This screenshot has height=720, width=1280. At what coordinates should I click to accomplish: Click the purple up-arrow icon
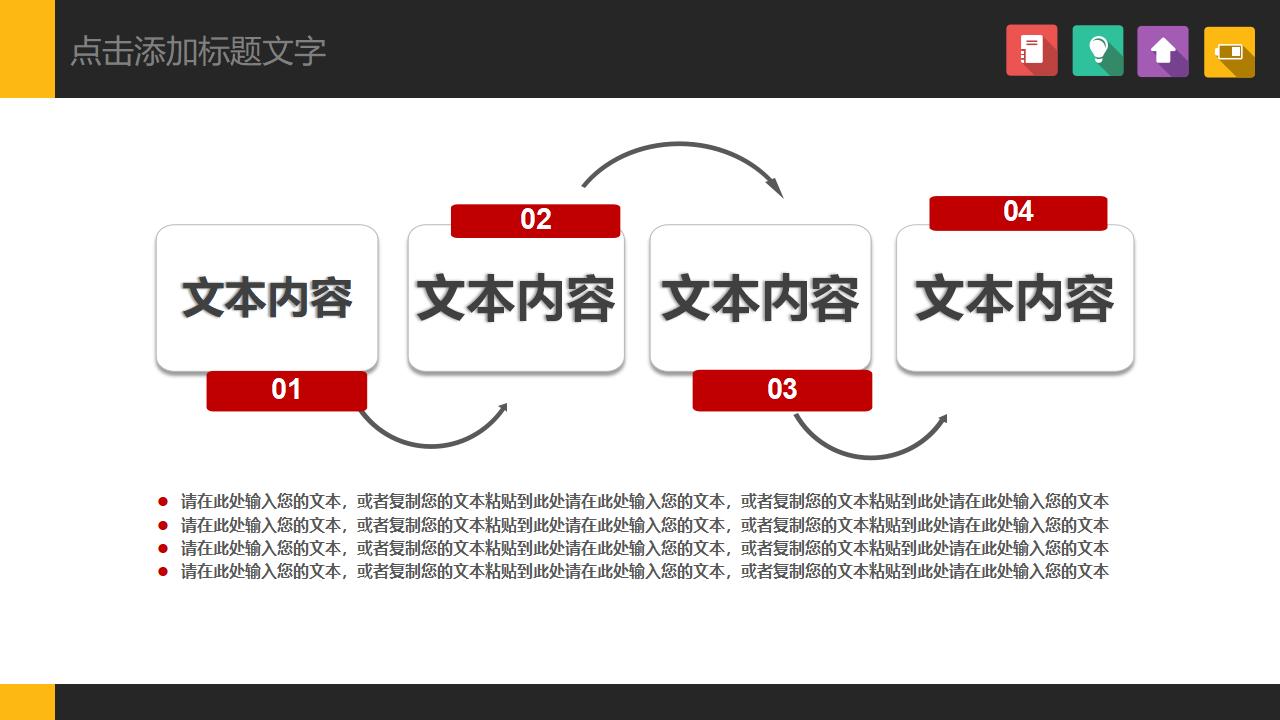click(x=1163, y=51)
